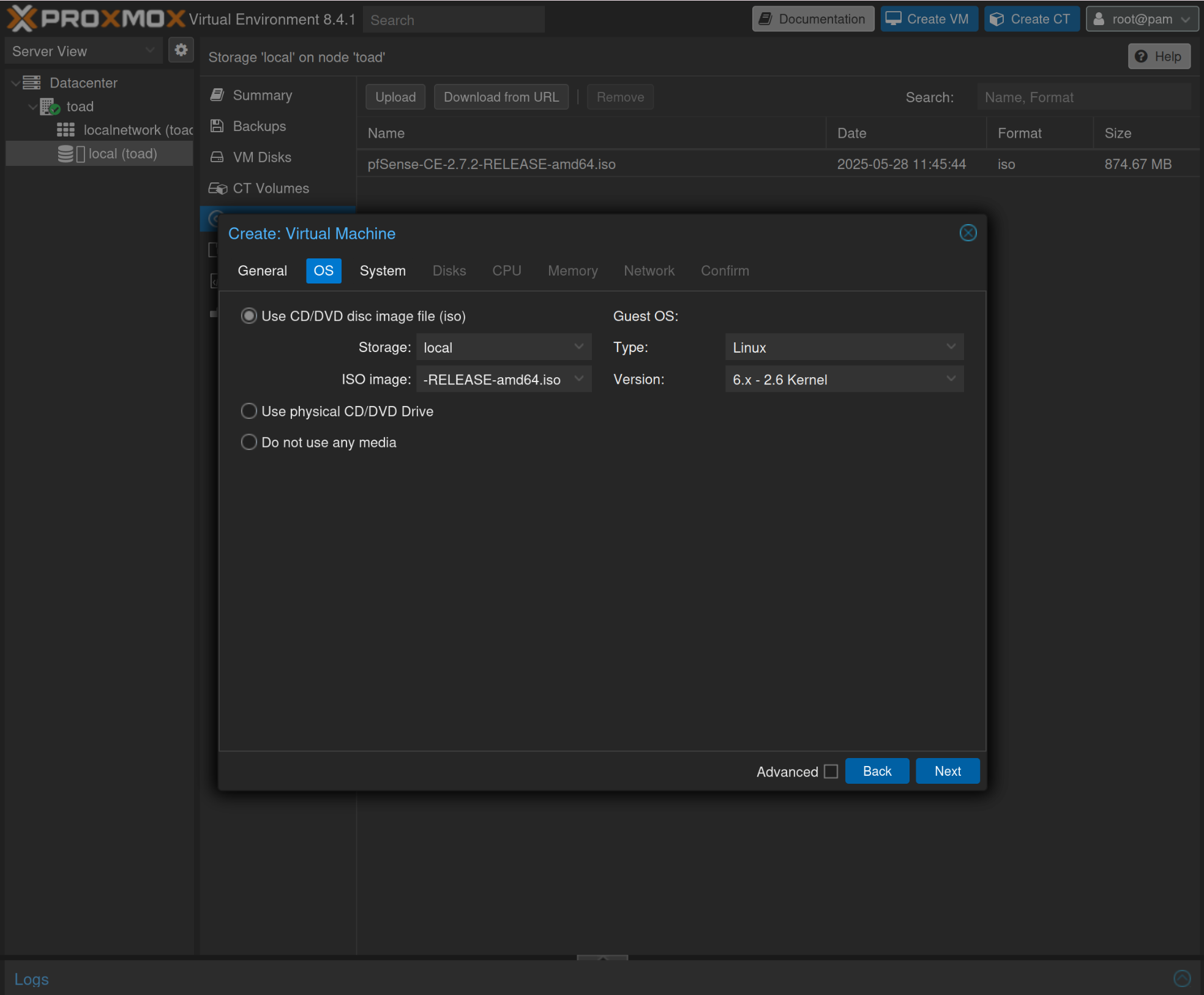Click the top Search field

pyautogui.click(x=454, y=20)
